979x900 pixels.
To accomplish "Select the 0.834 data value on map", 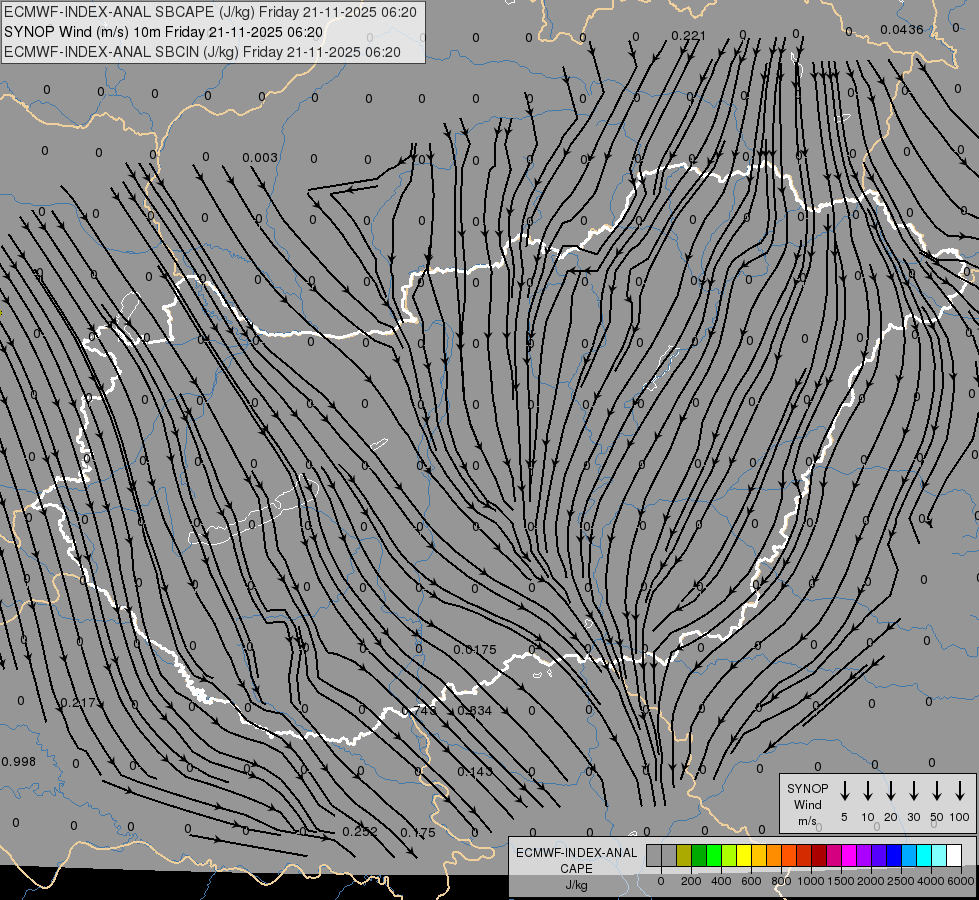I will point(474,711).
